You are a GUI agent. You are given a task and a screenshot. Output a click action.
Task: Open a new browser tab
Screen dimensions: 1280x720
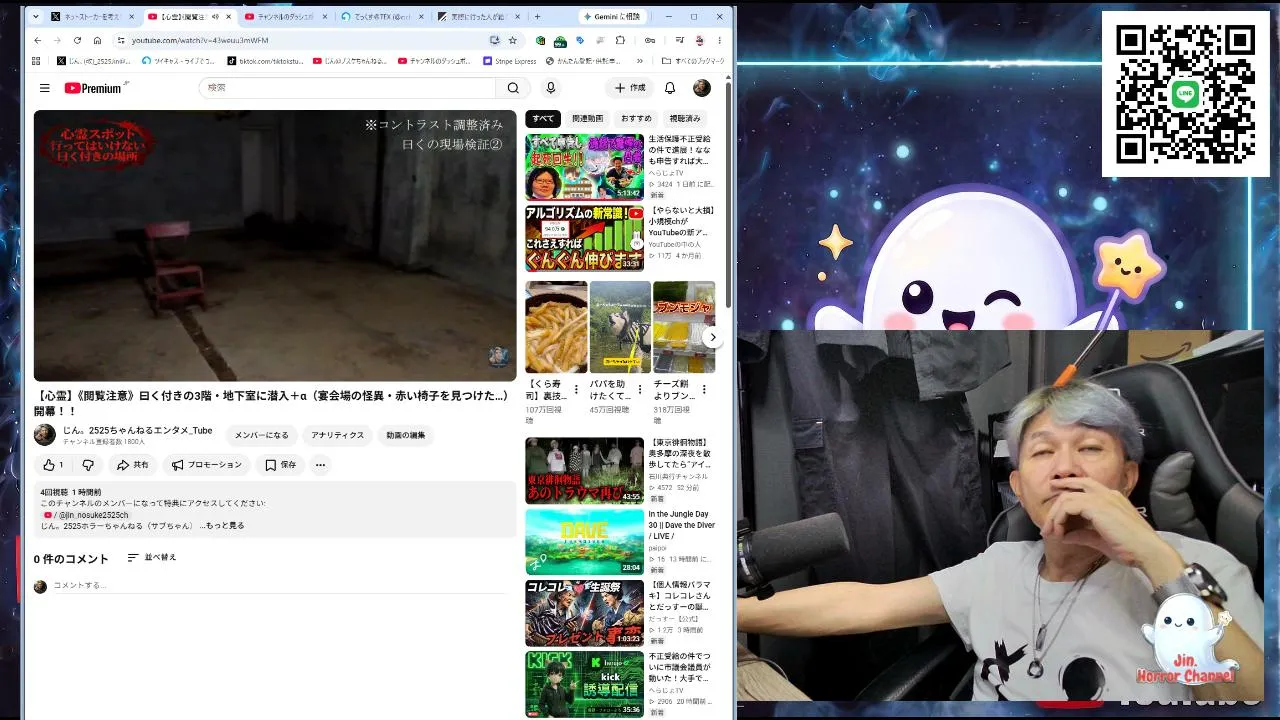(537, 17)
